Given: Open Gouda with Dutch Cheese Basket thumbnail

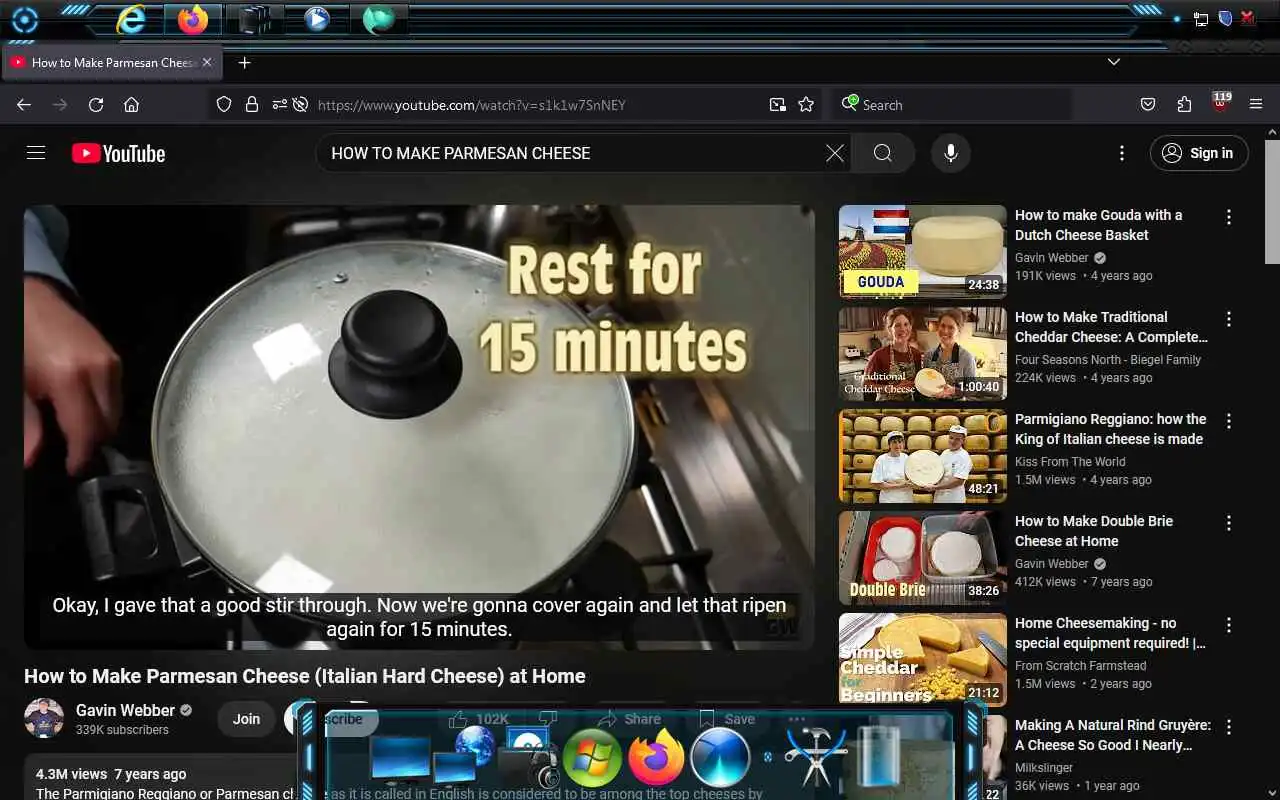Looking at the screenshot, I should point(922,252).
